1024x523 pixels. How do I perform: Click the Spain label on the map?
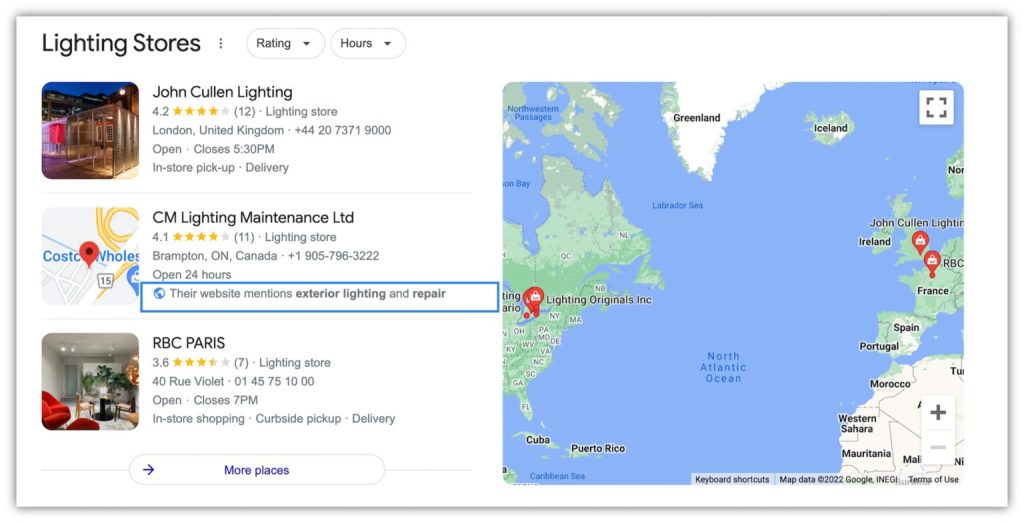906,328
